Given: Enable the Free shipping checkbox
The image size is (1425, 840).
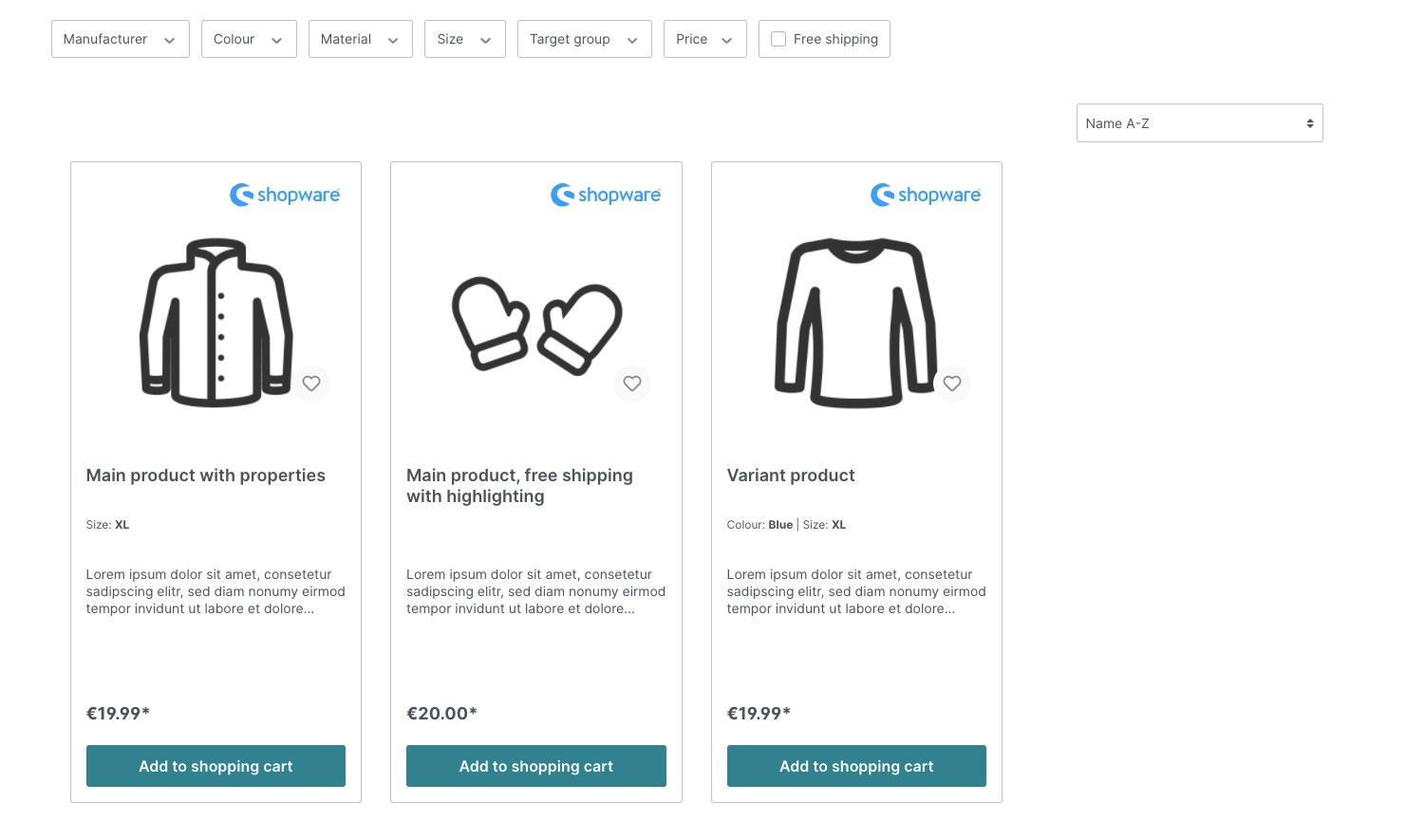Looking at the screenshot, I should click(778, 39).
